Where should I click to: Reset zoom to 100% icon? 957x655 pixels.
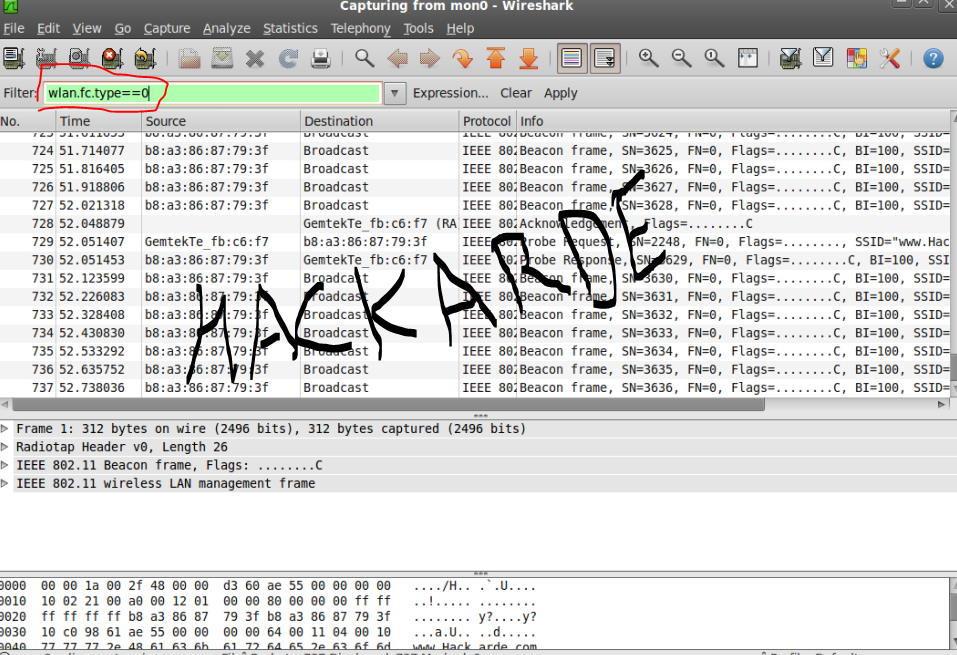(x=714, y=58)
